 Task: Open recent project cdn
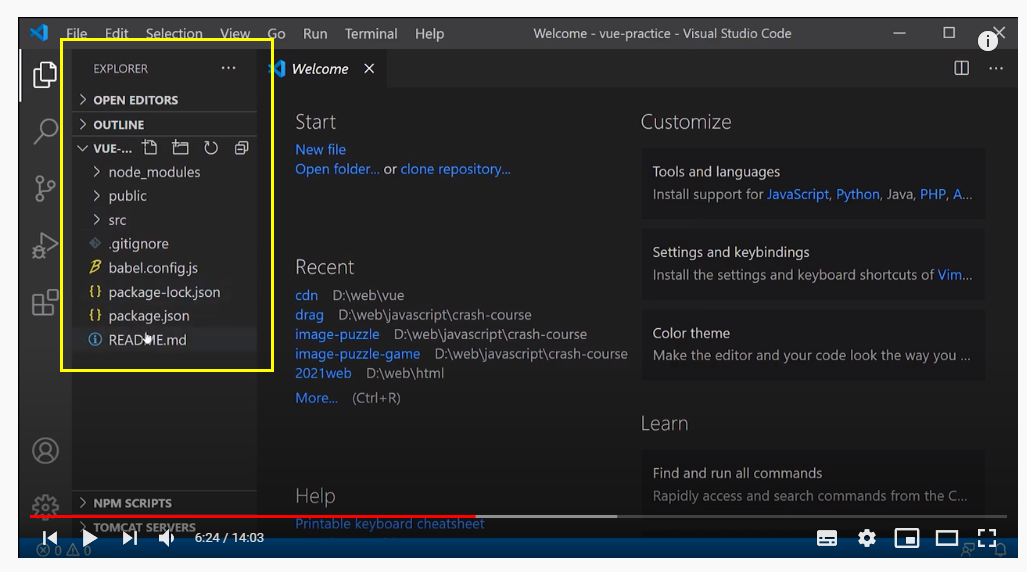(307, 296)
